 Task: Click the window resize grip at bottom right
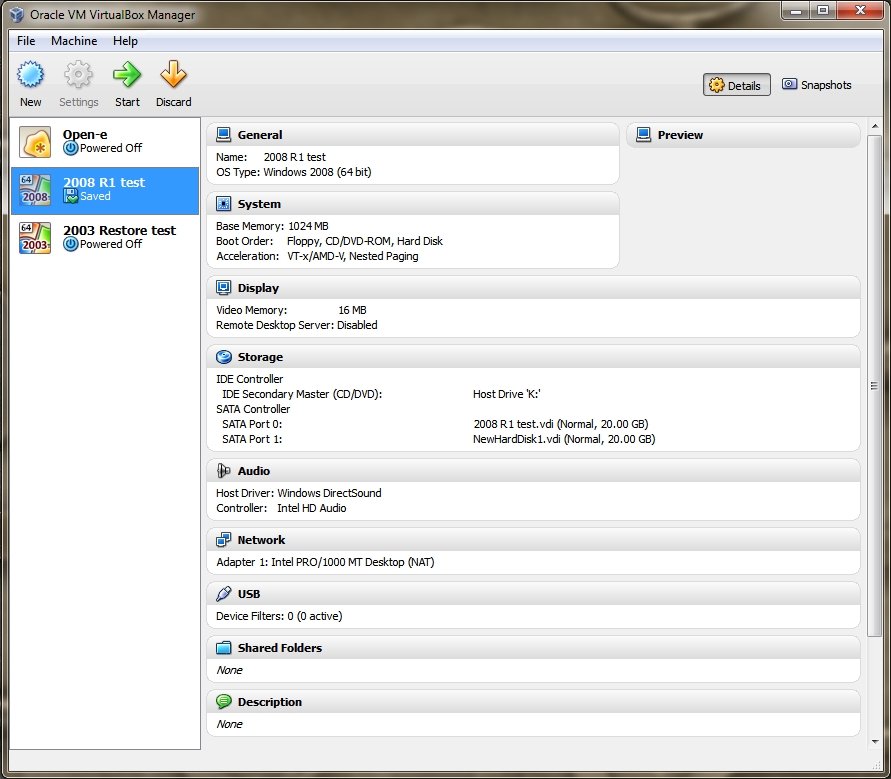[876, 766]
